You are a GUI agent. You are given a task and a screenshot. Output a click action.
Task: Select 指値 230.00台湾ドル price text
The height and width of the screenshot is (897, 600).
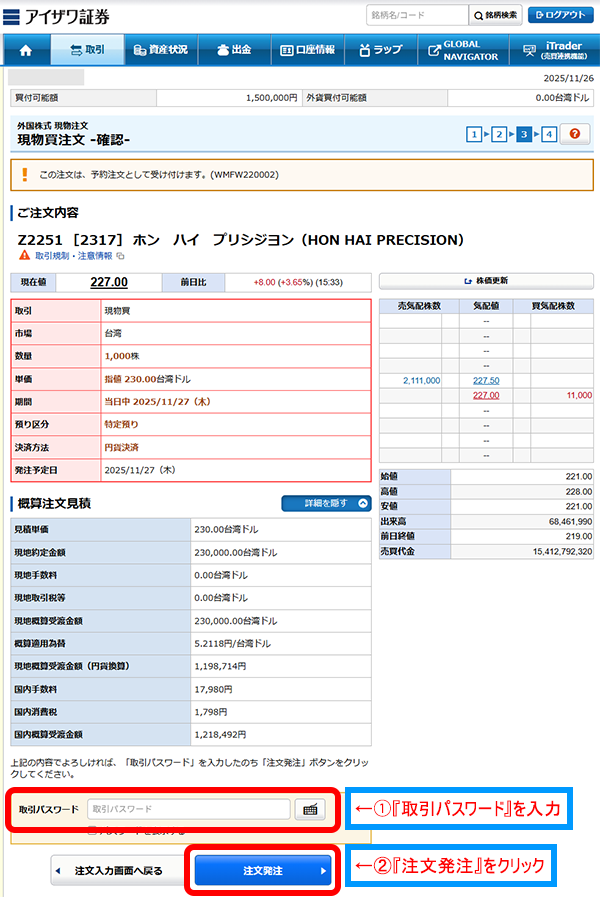148,379
